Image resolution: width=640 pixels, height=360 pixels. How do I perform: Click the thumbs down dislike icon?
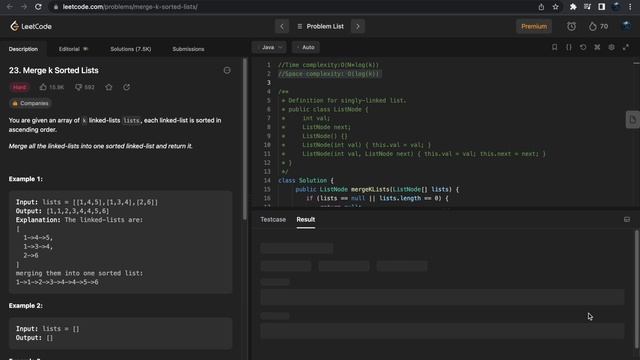click(x=78, y=87)
